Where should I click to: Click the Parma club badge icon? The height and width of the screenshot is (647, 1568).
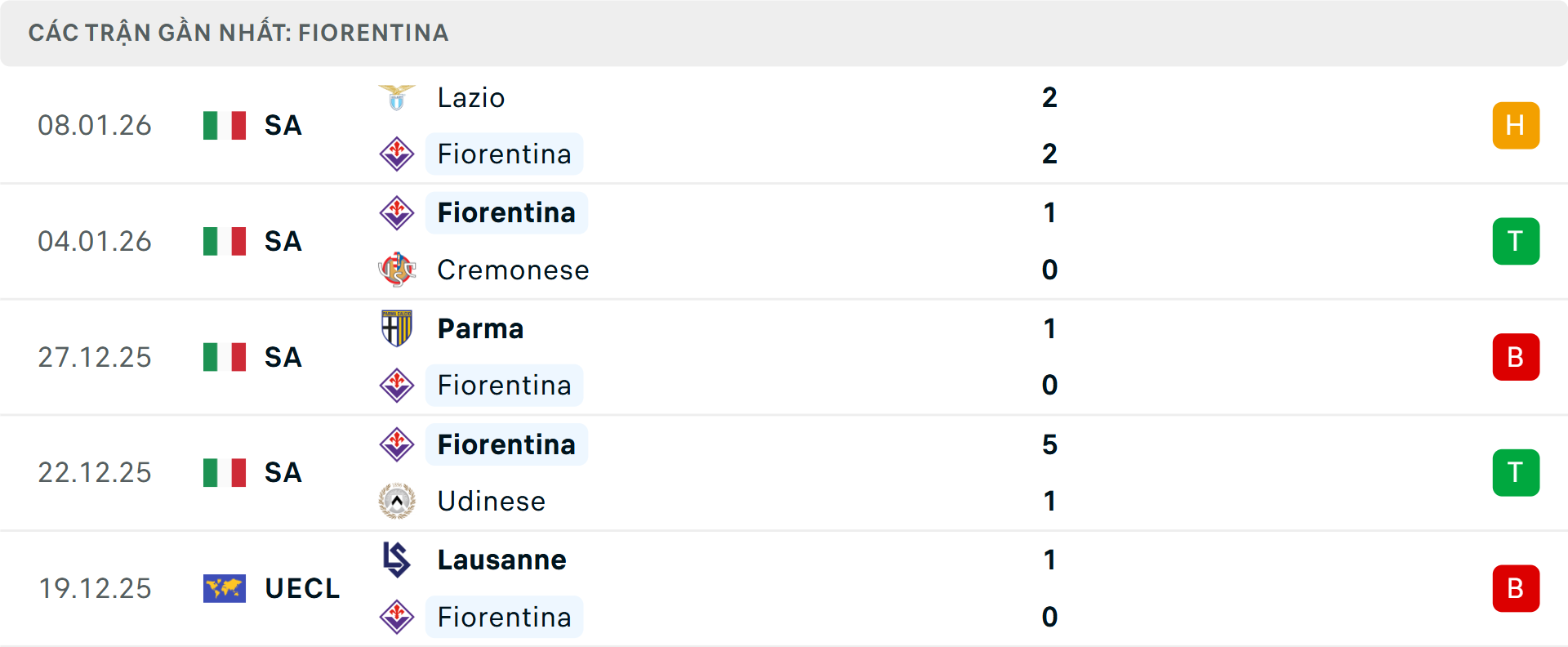396,328
